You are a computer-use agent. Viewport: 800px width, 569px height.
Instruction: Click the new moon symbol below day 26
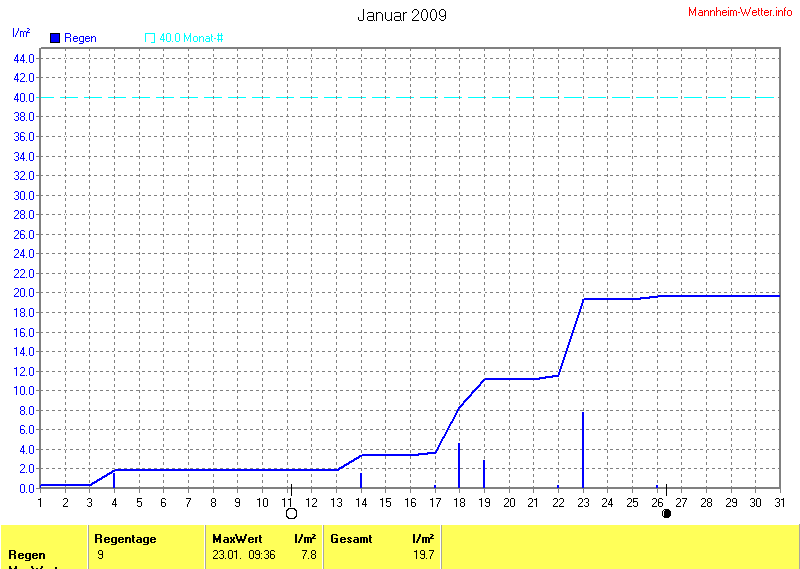point(666,513)
